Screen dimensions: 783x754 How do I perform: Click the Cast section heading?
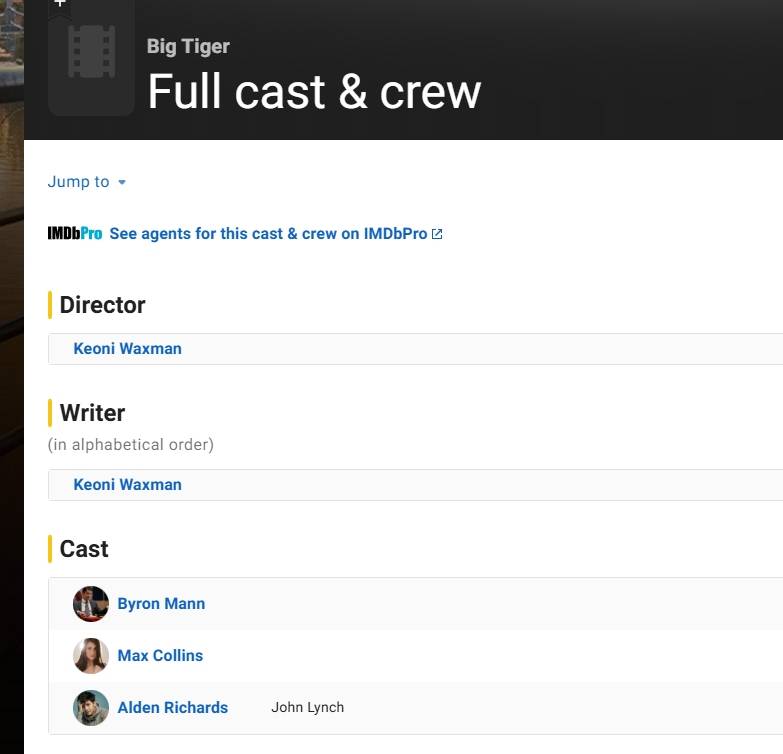[x=84, y=549]
